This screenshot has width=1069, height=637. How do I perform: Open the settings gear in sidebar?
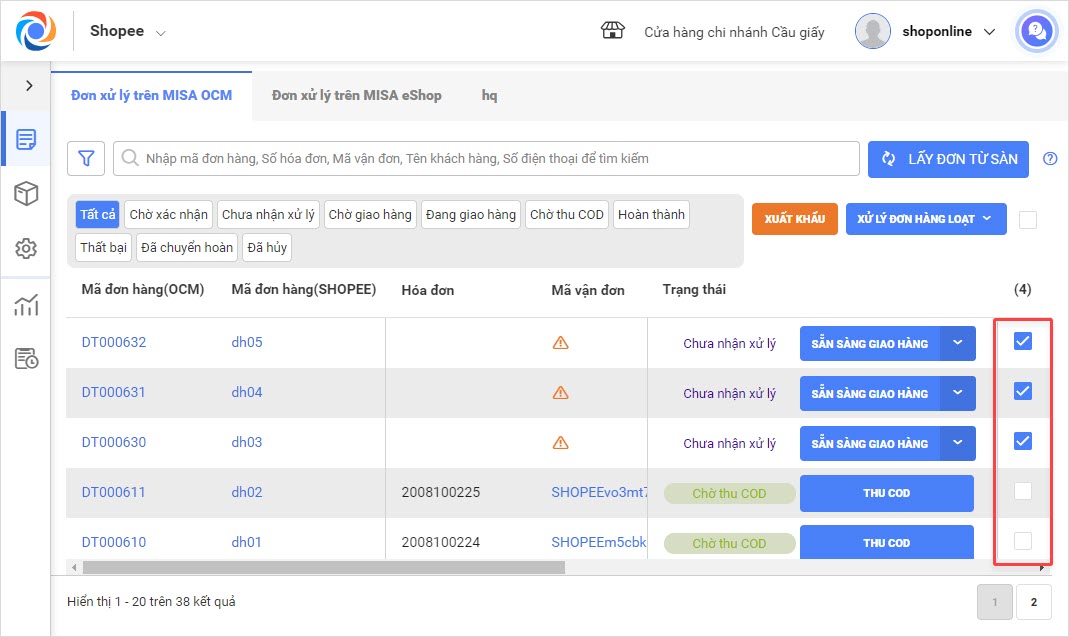point(26,249)
